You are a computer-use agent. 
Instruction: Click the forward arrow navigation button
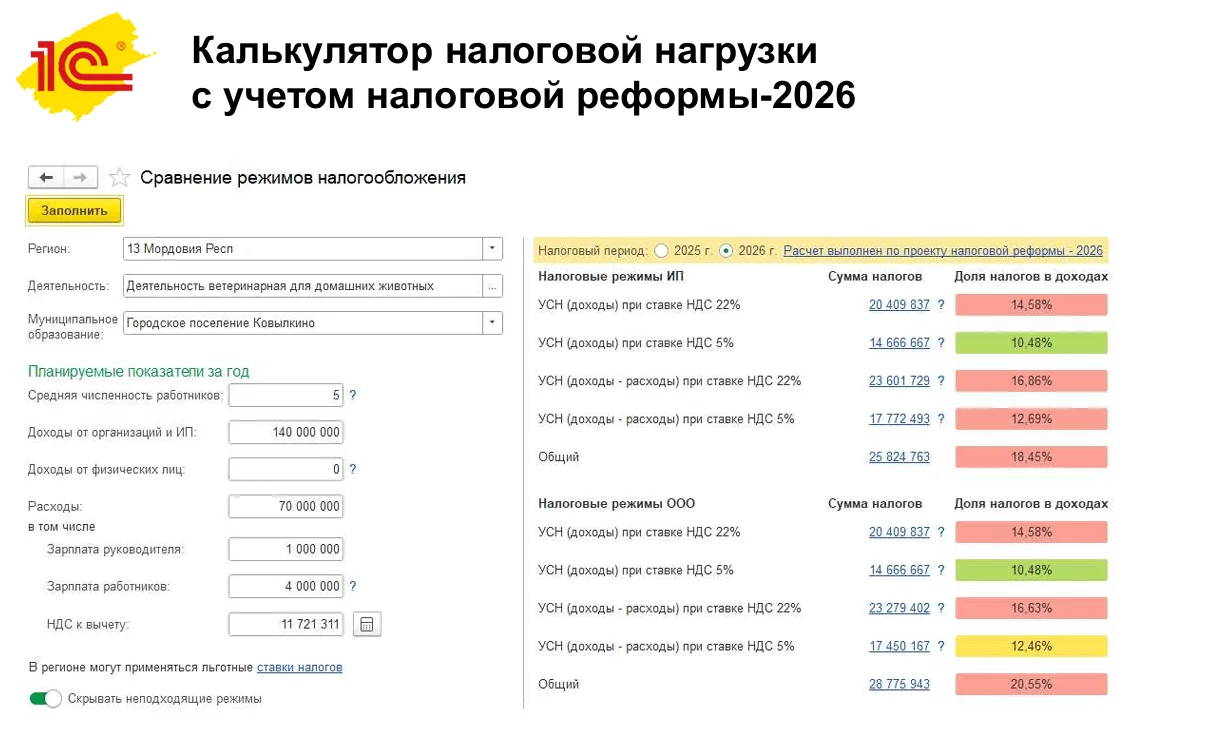81,177
